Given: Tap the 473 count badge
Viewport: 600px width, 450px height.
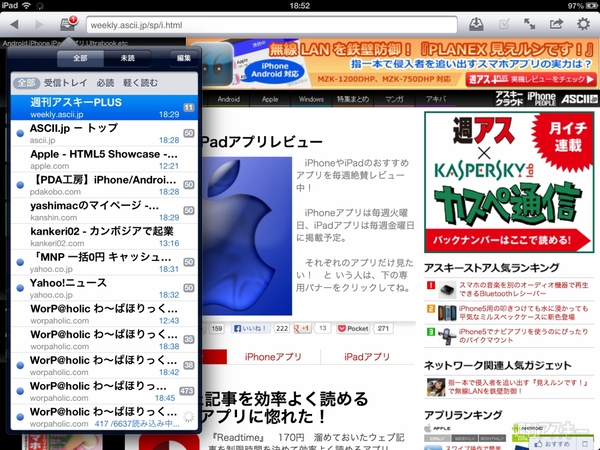Looking at the screenshot, I should (187, 391).
